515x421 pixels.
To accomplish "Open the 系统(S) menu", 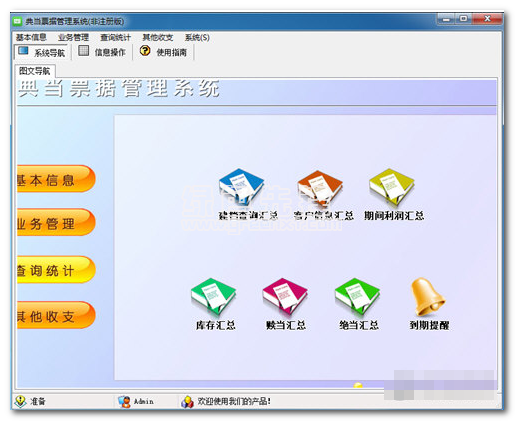I will tap(197, 37).
